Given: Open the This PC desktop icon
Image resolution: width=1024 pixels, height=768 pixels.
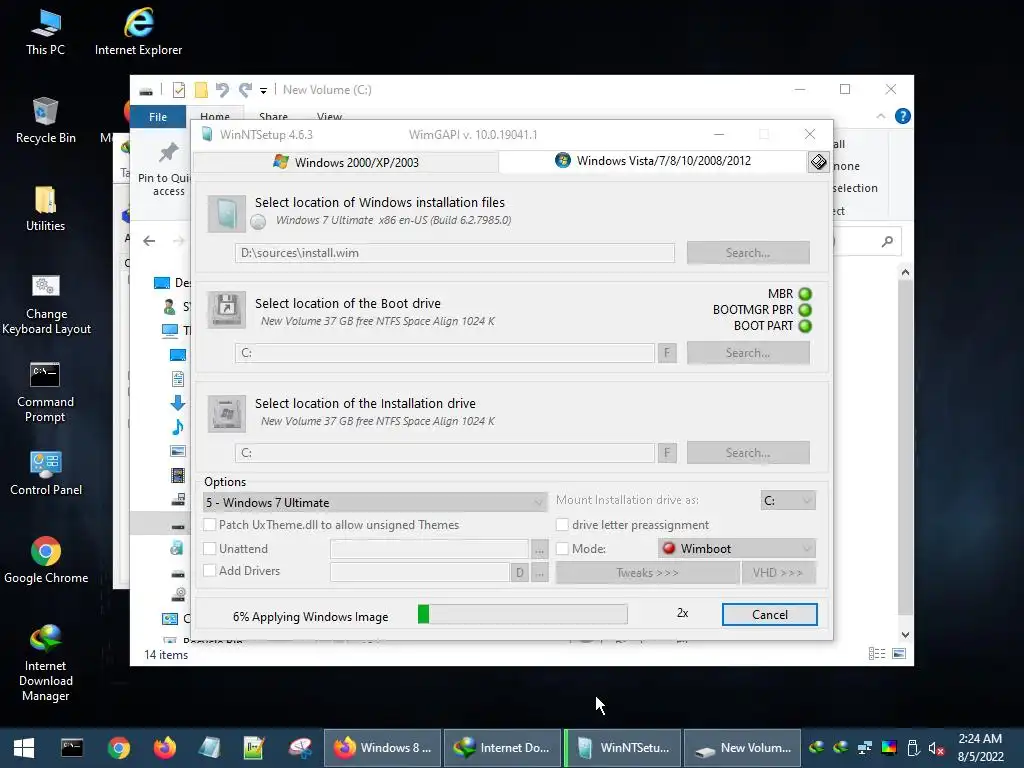Looking at the screenshot, I should pyautogui.click(x=45, y=33).
